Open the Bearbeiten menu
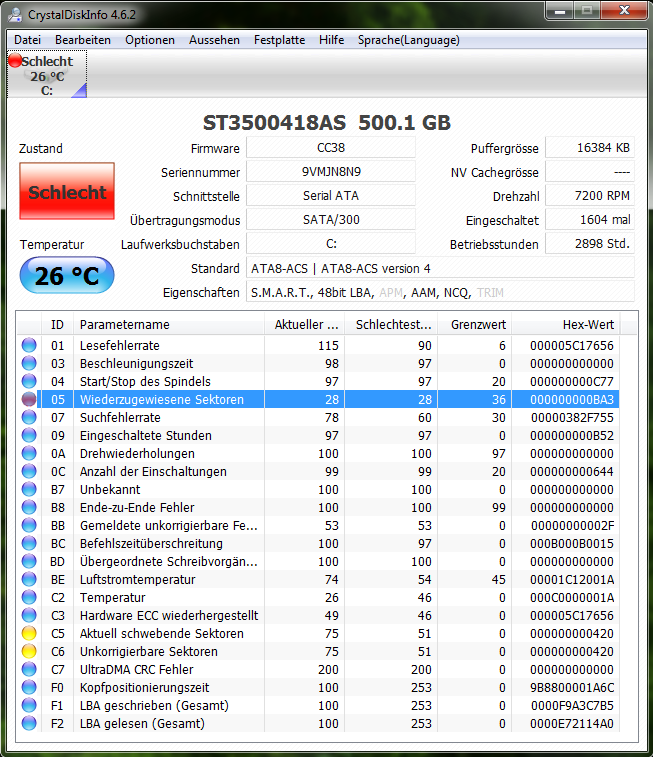 coord(83,40)
